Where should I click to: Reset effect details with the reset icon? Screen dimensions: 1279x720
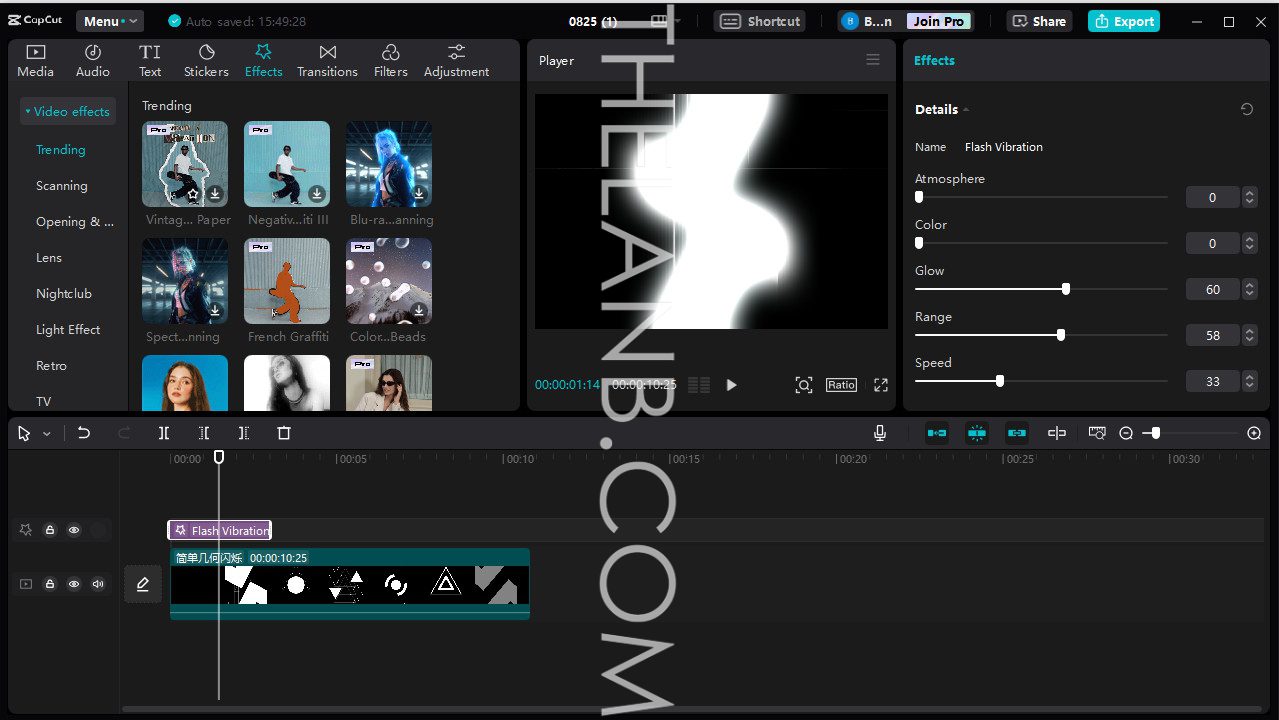point(1247,110)
